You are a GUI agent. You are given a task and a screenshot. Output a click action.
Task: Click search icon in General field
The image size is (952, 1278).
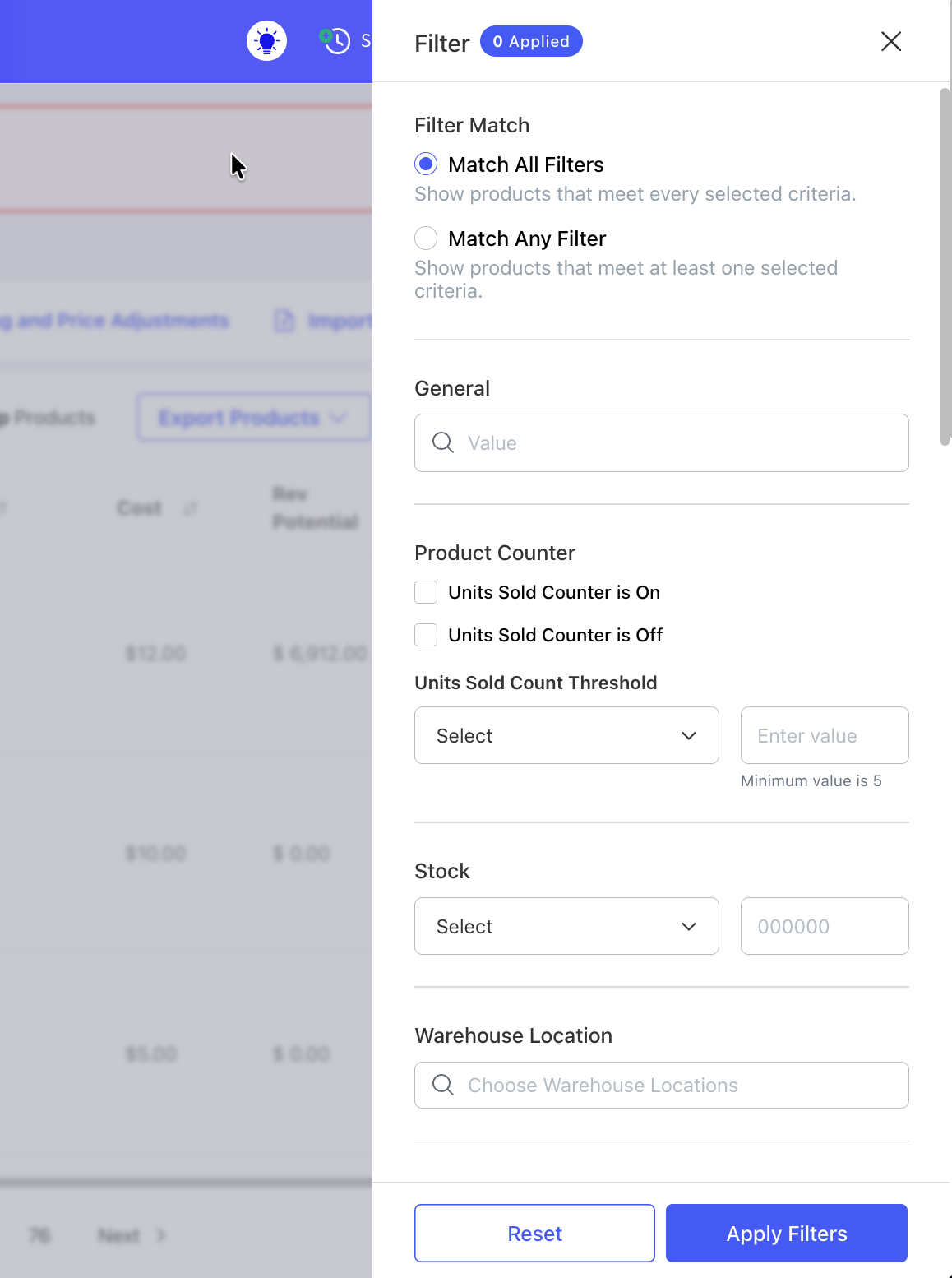[x=443, y=442]
